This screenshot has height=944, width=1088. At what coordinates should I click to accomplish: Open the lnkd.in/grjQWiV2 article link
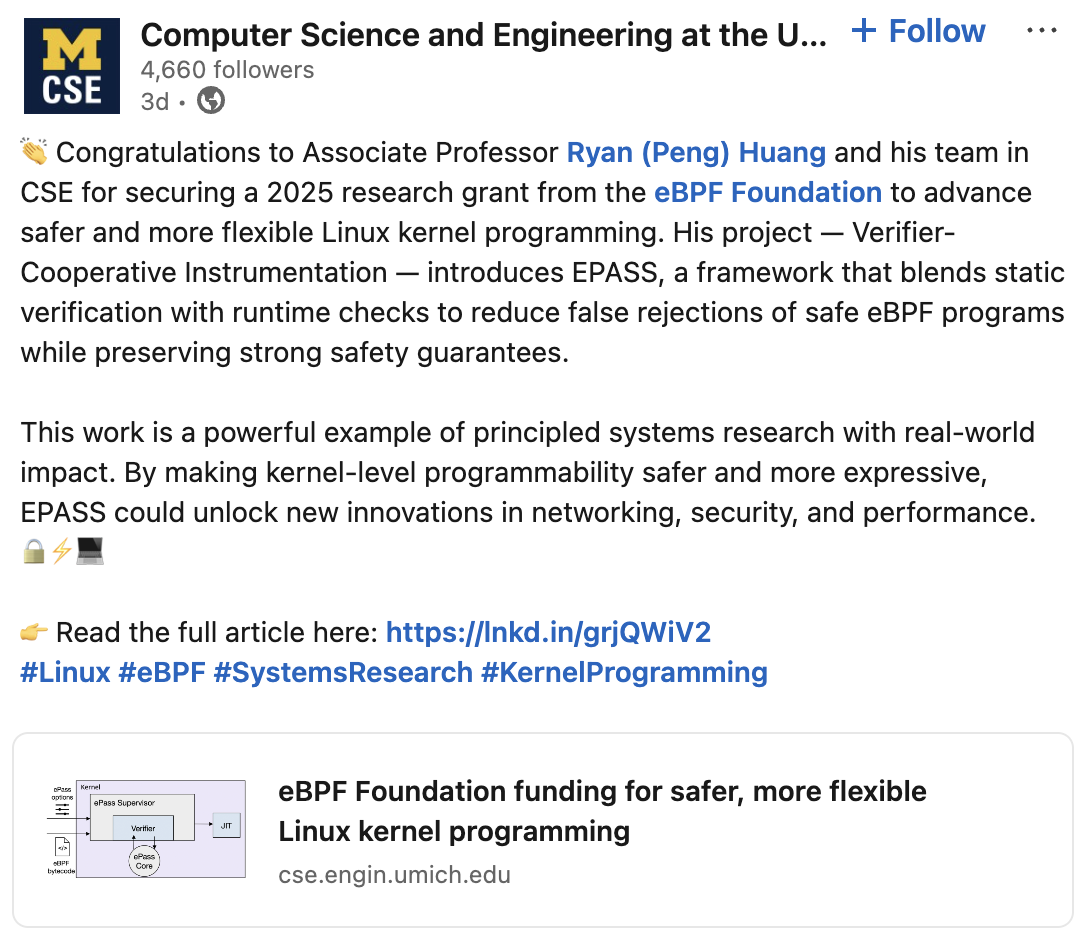[548, 633]
